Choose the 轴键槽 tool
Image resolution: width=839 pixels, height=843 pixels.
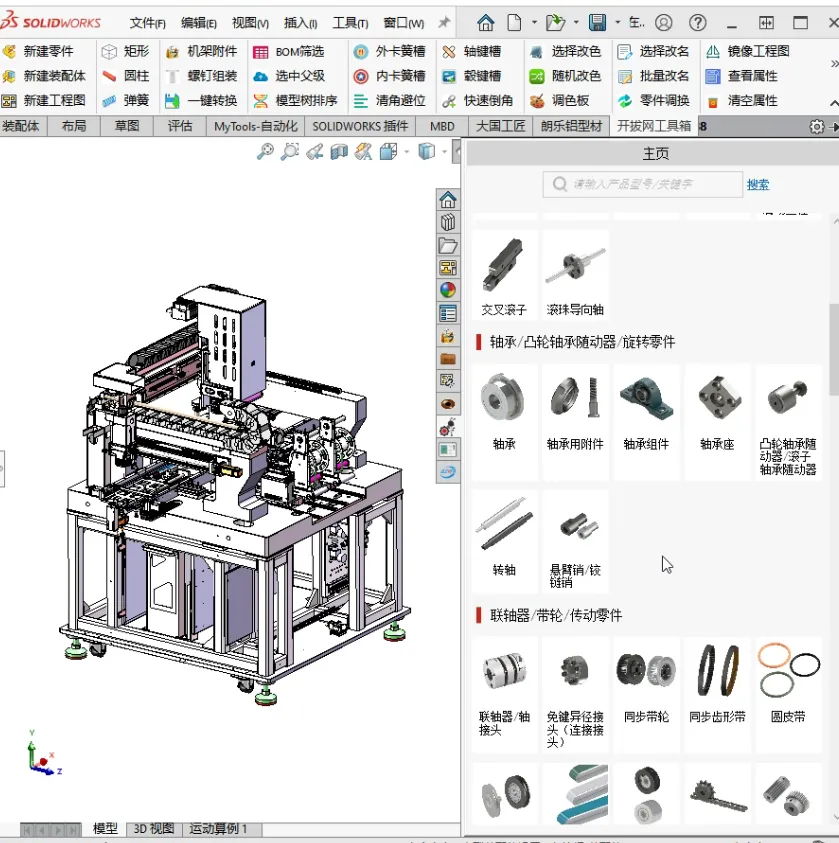tap(471, 52)
